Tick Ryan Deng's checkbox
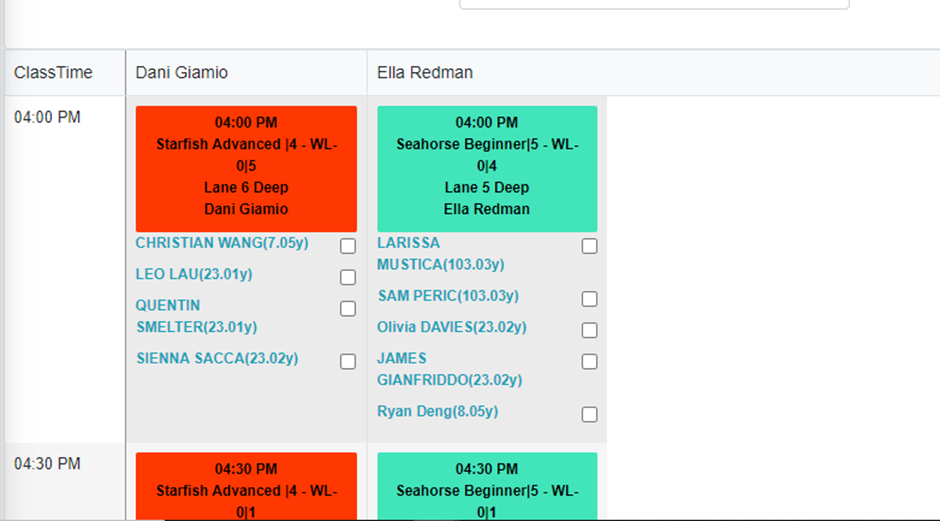This screenshot has width=940, height=521. 590,414
